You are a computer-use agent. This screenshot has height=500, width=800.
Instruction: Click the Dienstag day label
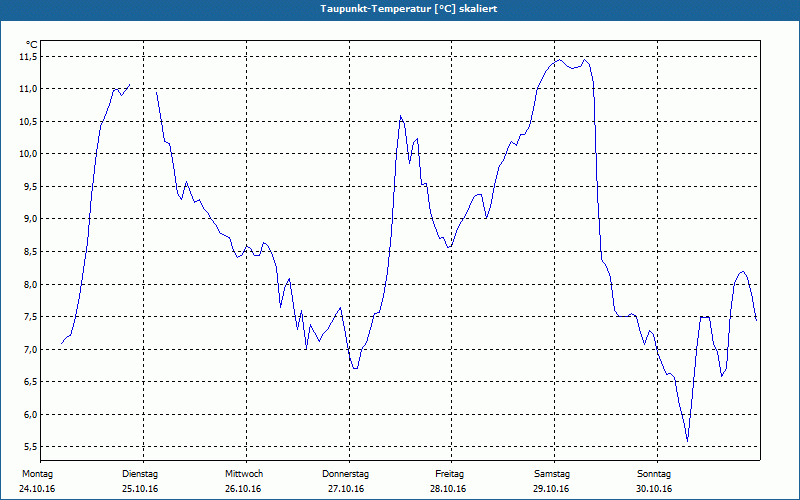[x=140, y=474]
